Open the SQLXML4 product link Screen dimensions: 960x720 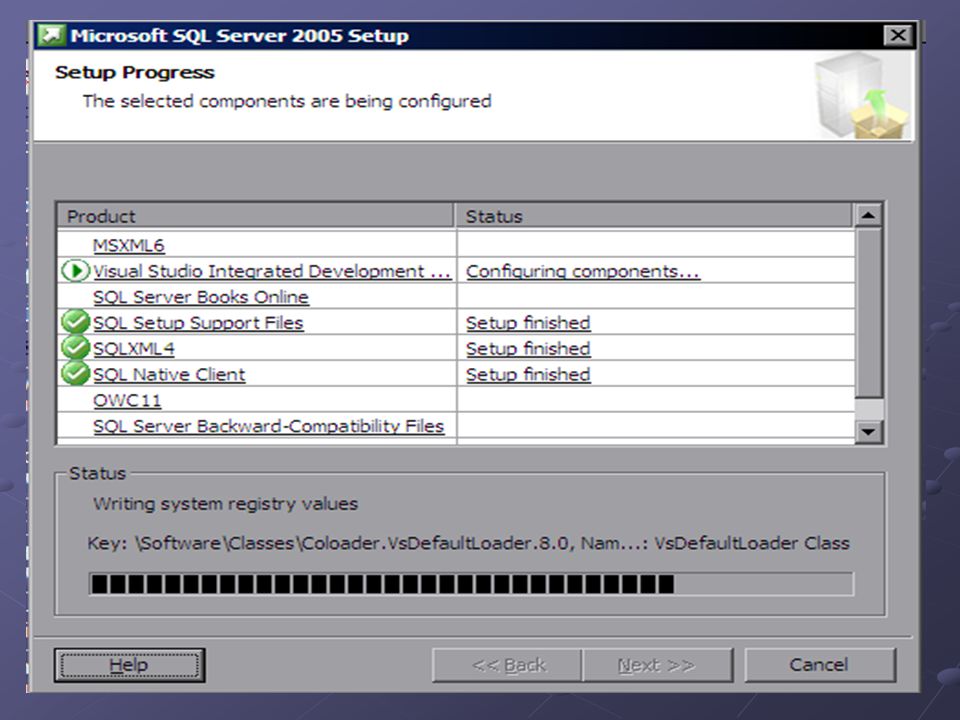(x=133, y=348)
